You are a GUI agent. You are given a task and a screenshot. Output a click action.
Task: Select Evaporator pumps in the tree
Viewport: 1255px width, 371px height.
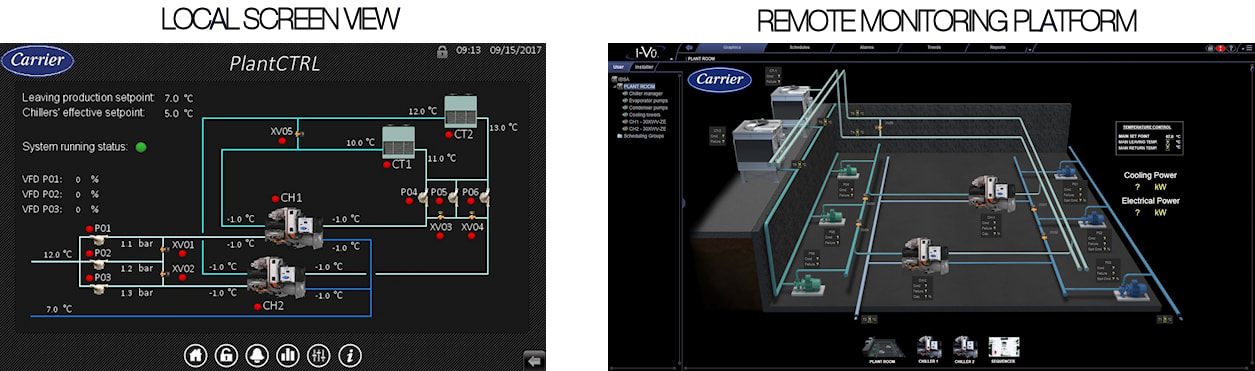[648, 101]
